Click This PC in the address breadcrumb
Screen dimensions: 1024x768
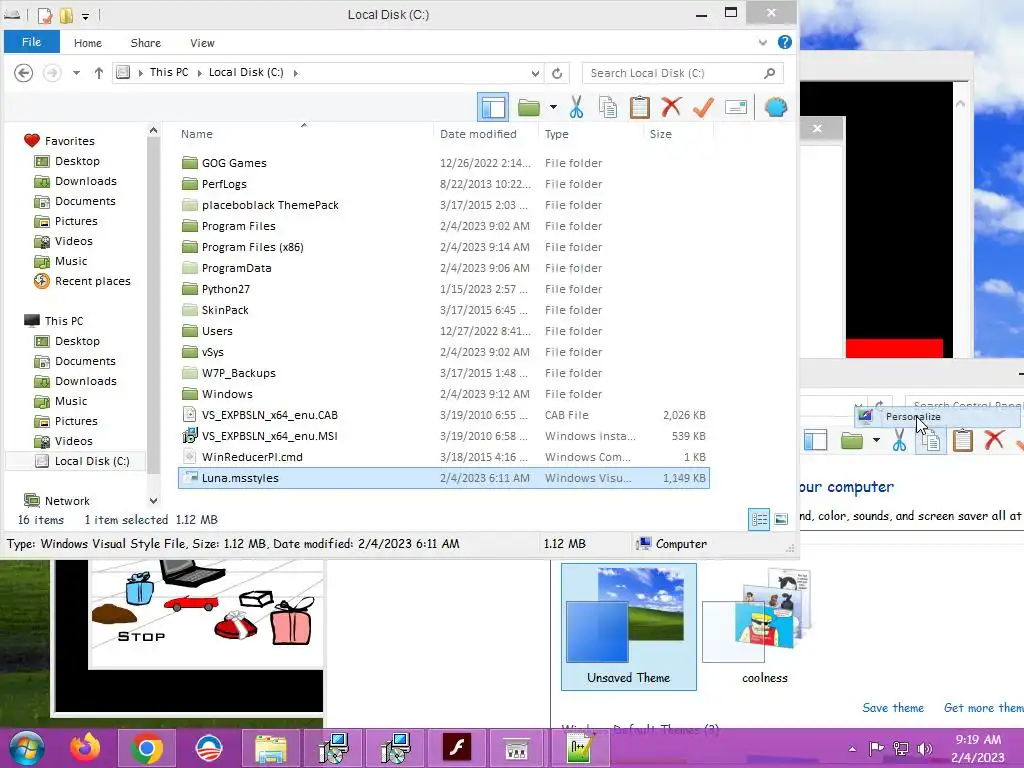coord(168,72)
